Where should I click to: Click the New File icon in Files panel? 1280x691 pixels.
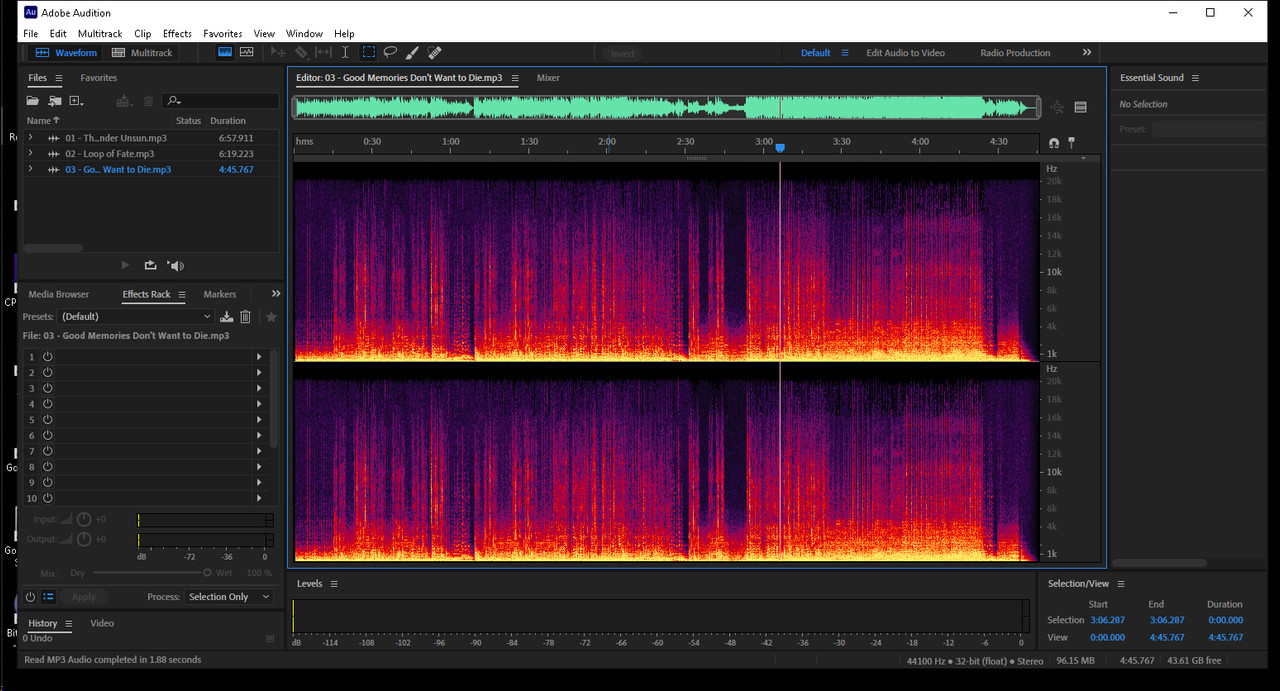[77, 101]
